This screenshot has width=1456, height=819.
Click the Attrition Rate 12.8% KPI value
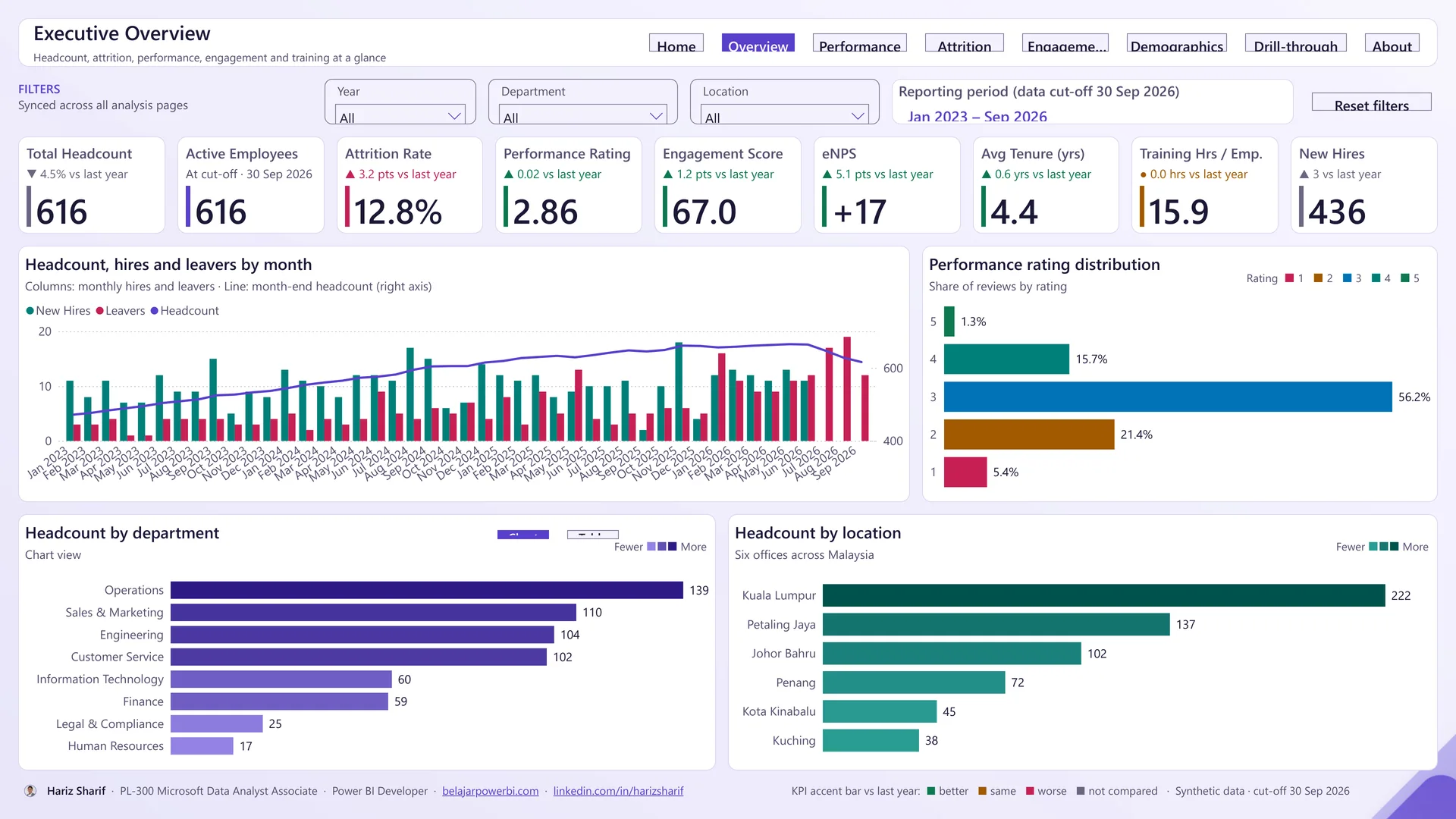click(x=397, y=212)
